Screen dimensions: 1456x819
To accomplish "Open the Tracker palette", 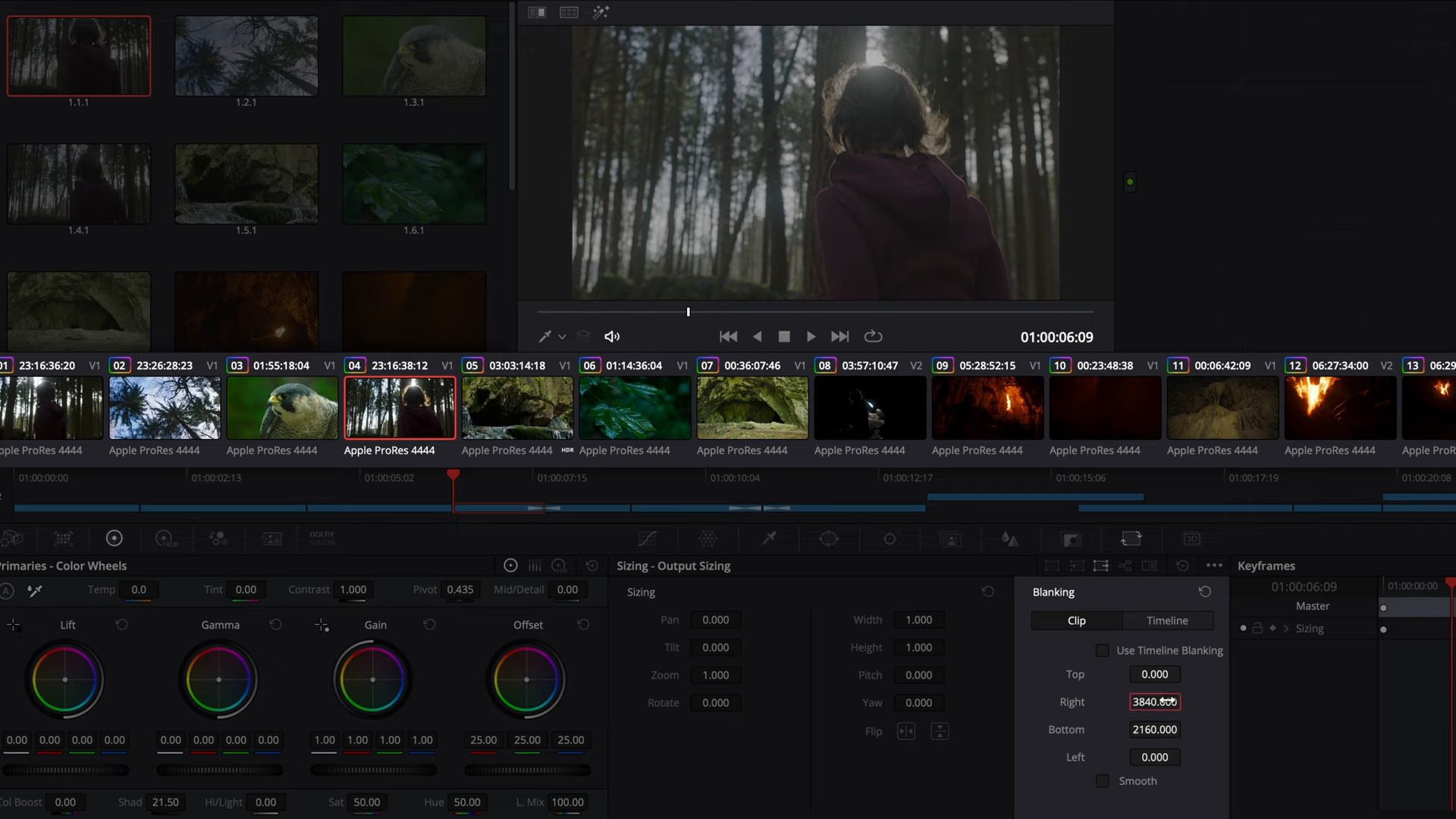I will [890, 538].
